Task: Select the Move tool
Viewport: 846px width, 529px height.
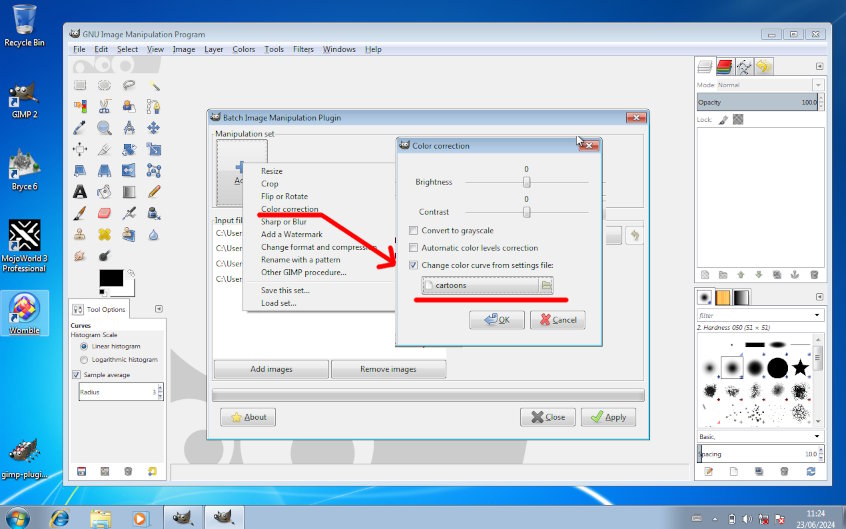Action: click(x=154, y=128)
